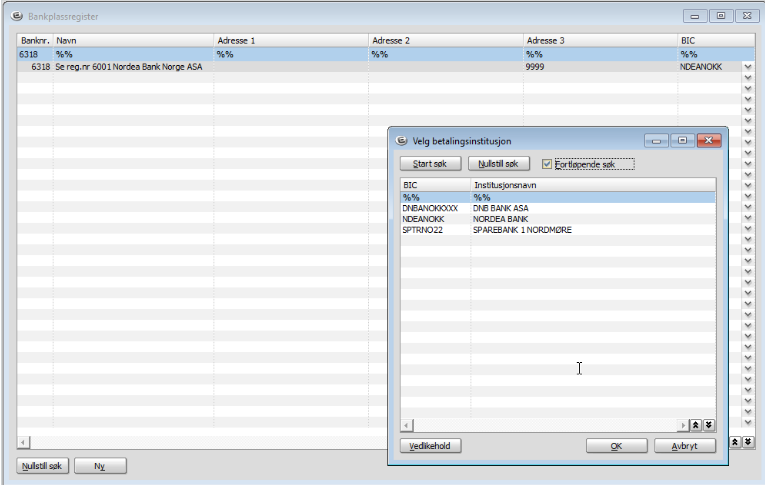Click BIC search field in dialog
765x485 pixels.
[x=436, y=197]
